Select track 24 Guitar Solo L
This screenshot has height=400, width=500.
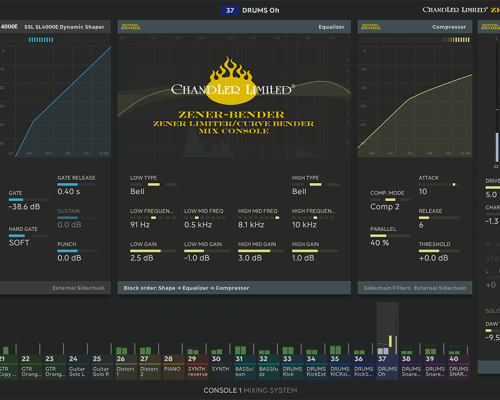pos(78,367)
